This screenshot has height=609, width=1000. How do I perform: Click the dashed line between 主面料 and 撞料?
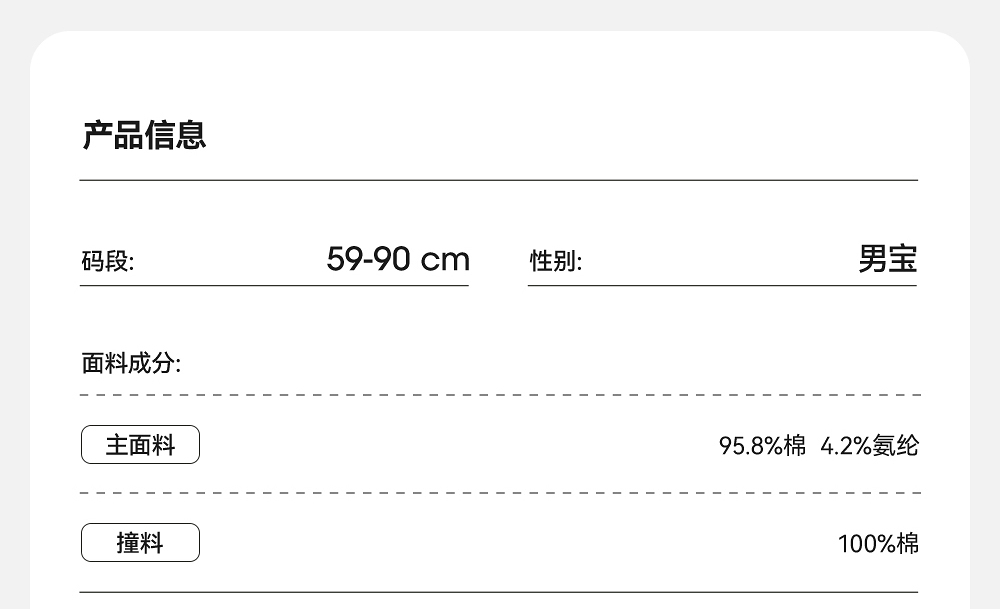click(498, 493)
